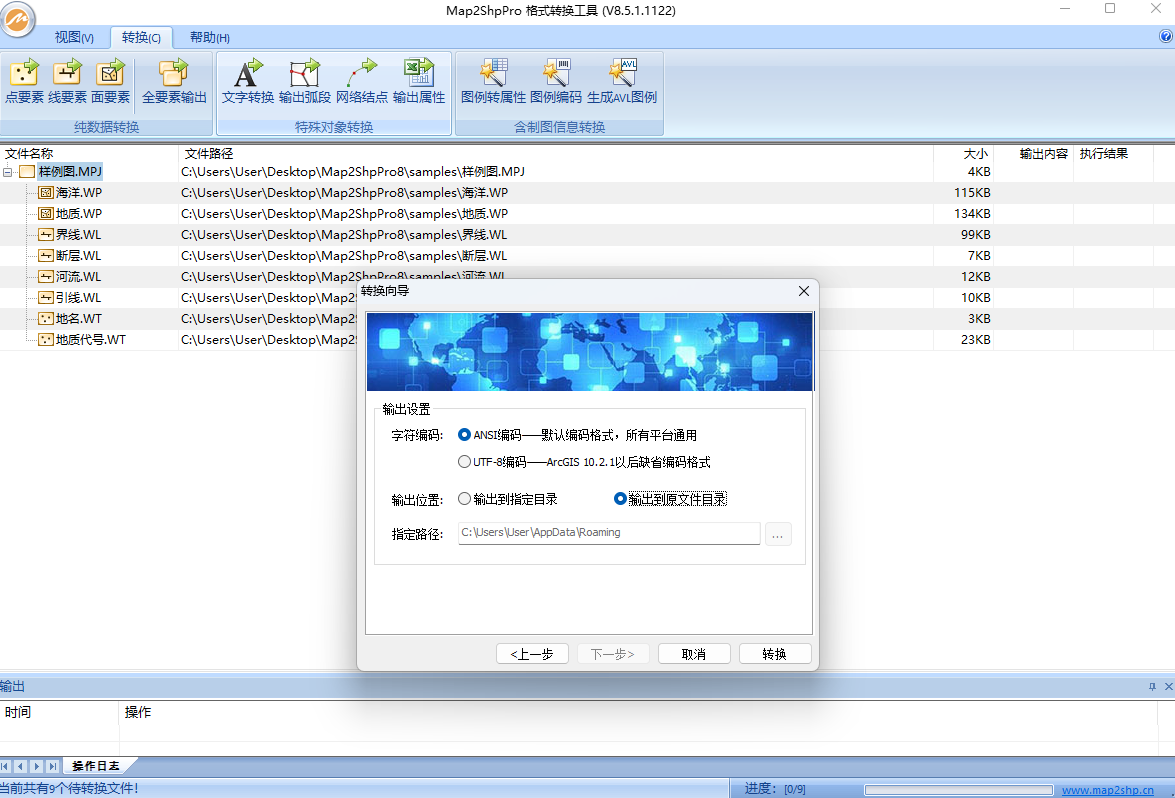Choose 输出到原文件目录 output location

point(670,499)
